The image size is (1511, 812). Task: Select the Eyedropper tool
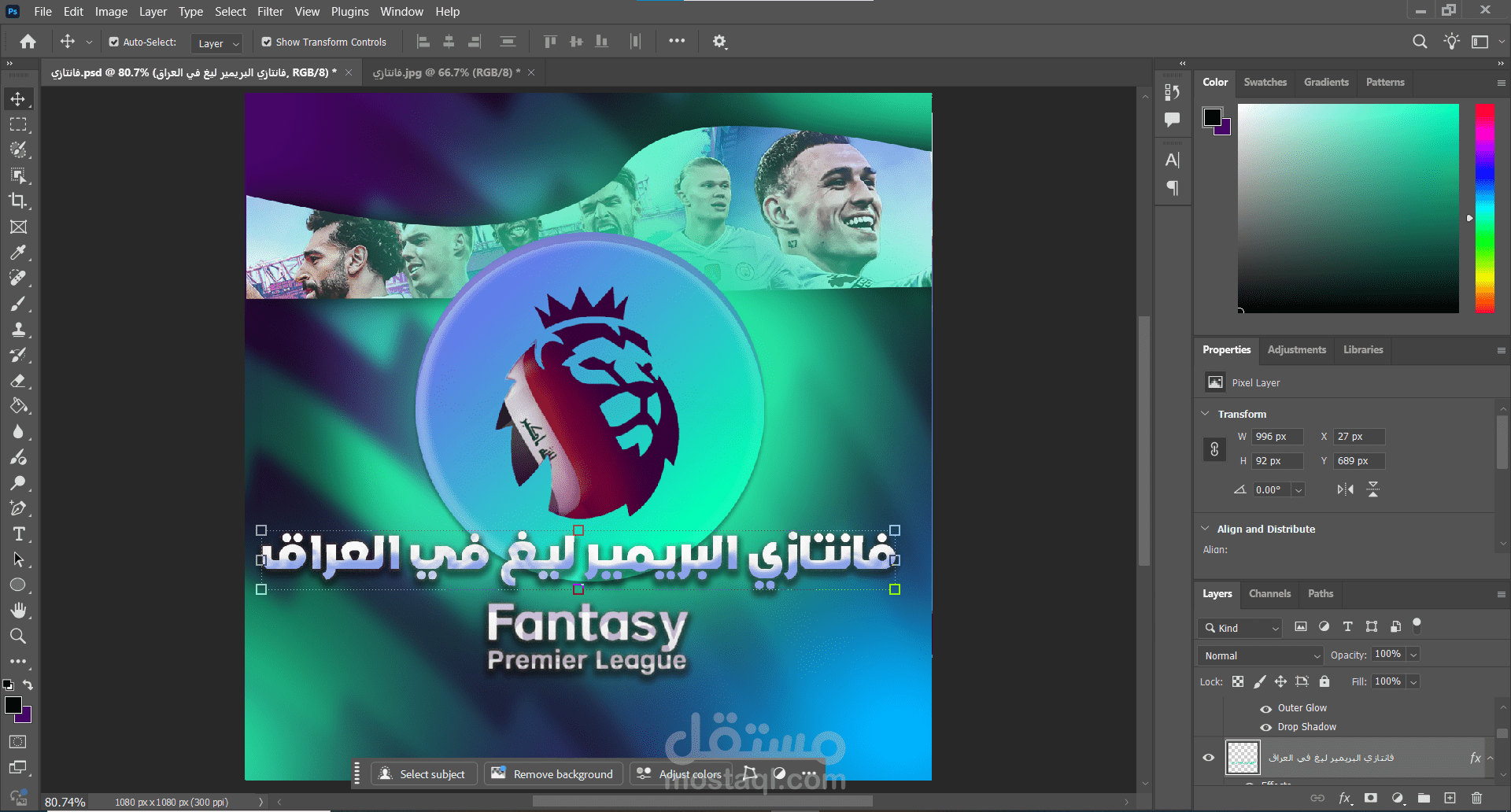coord(18,253)
